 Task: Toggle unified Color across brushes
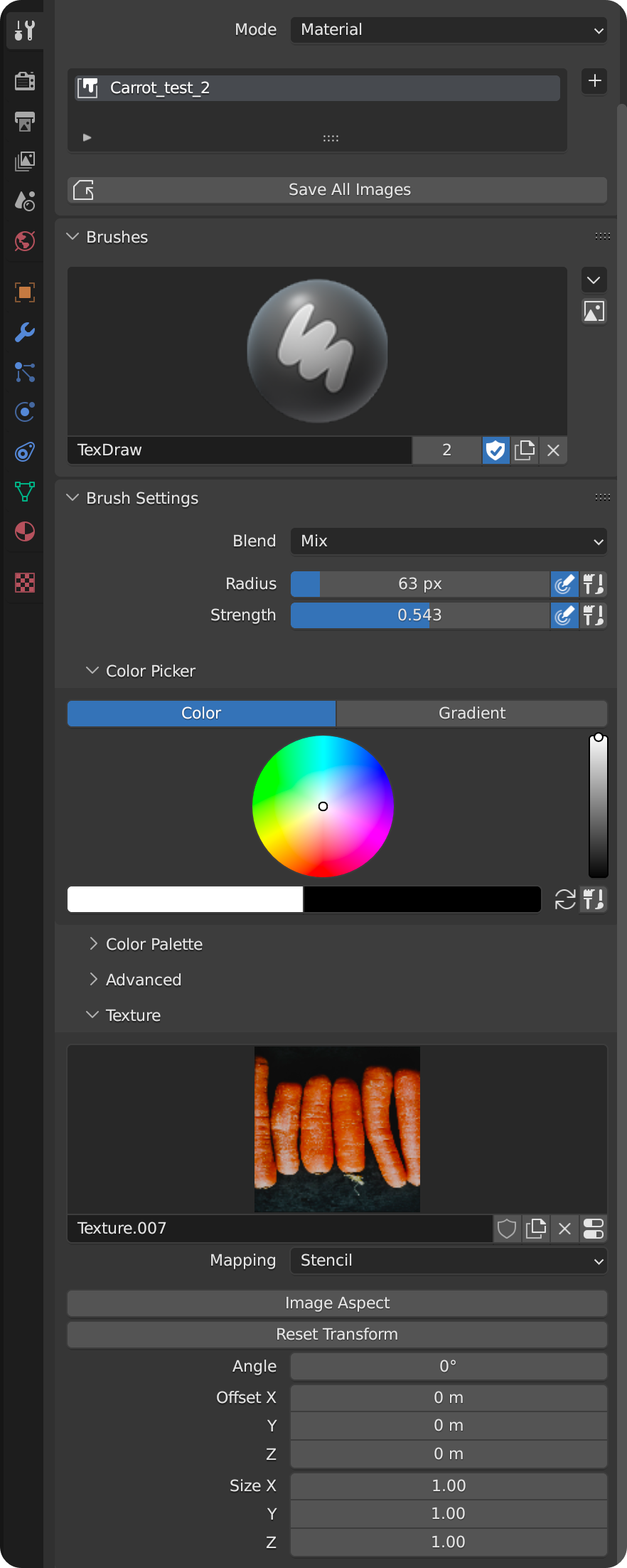pyautogui.click(x=594, y=900)
